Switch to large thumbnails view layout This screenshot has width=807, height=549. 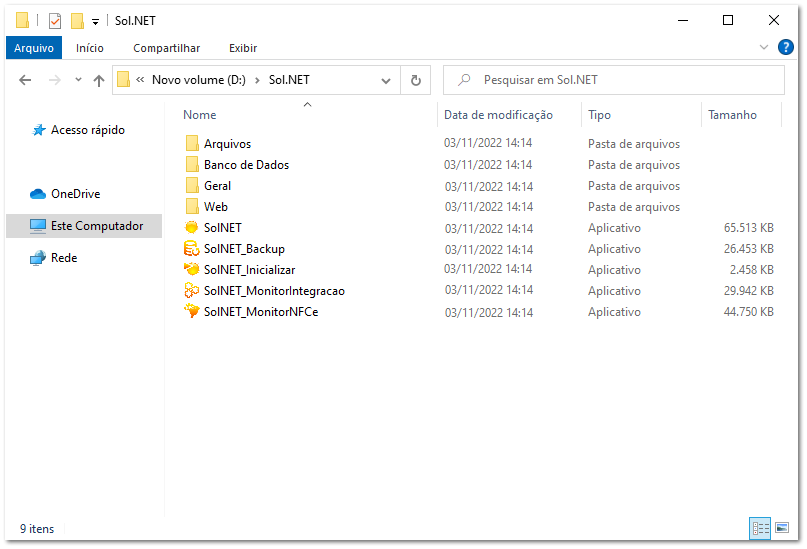click(782, 528)
